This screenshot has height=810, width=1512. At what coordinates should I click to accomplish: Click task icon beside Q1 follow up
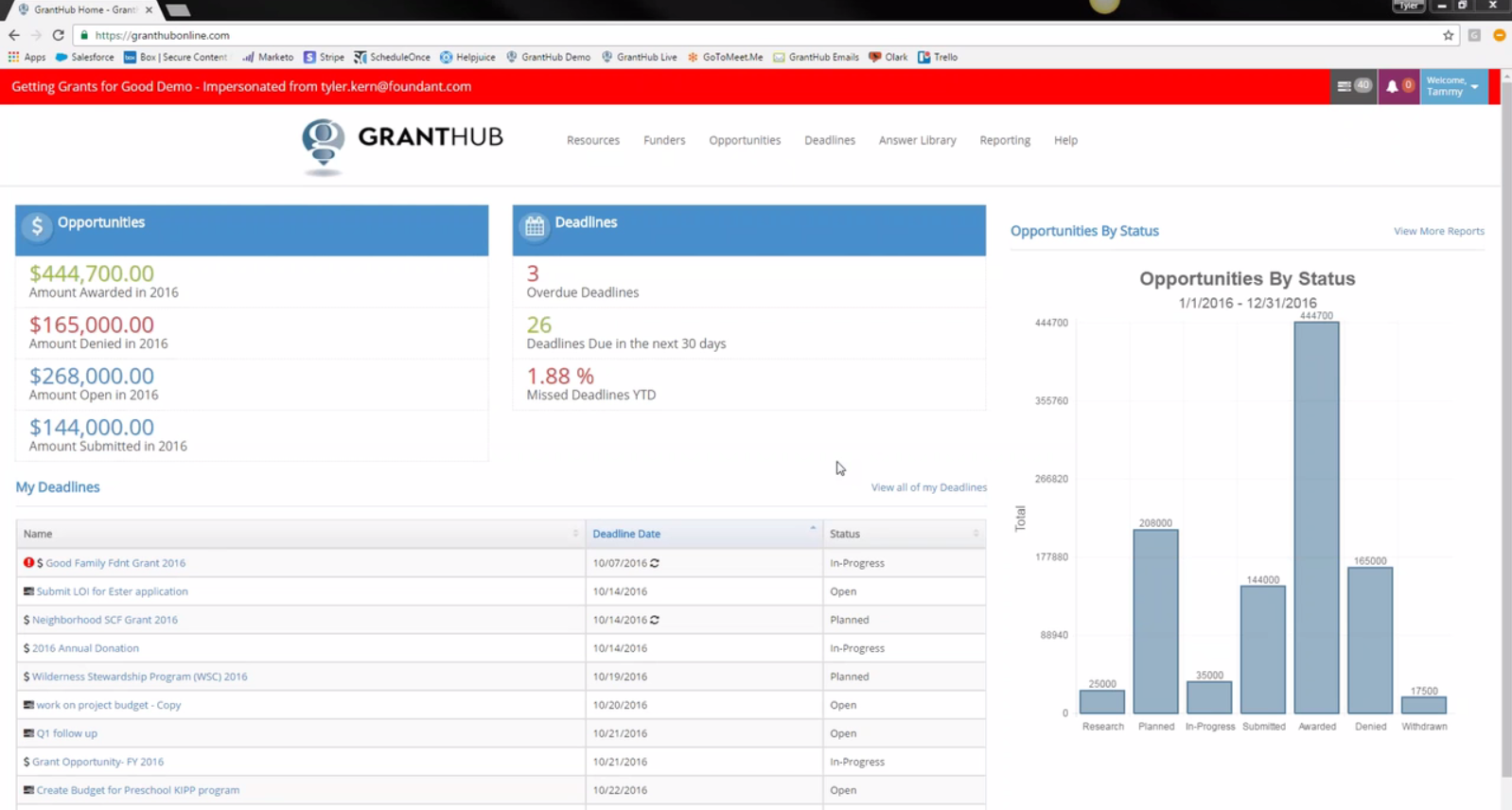coord(28,733)
